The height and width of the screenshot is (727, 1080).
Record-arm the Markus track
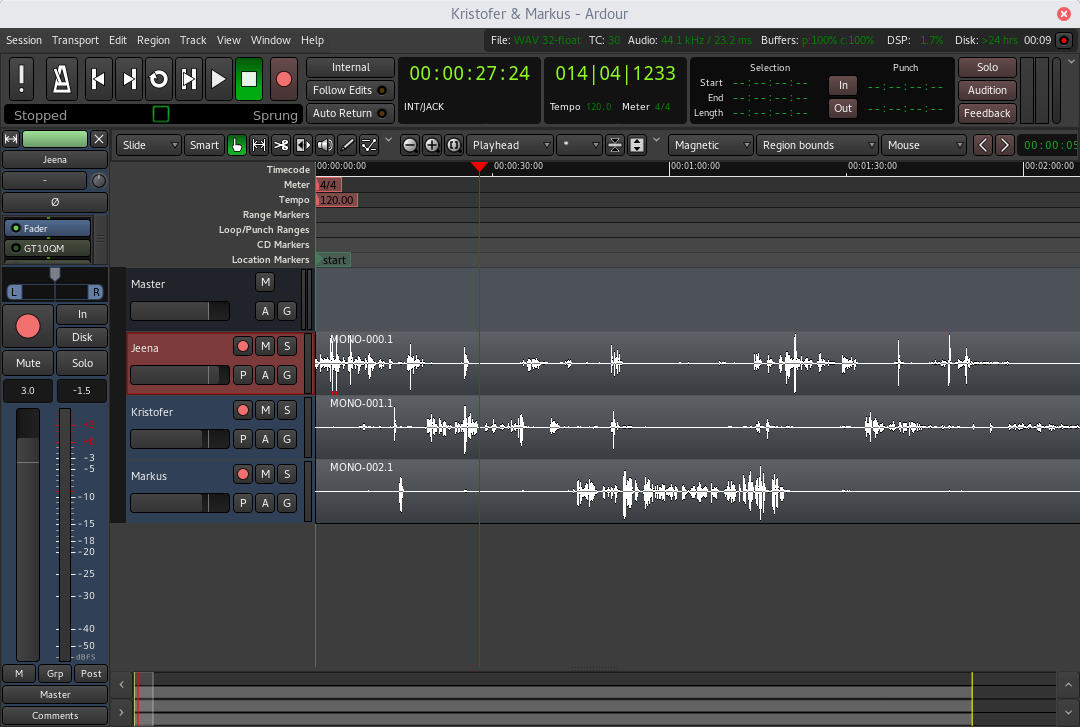click(x=242, y=475)
